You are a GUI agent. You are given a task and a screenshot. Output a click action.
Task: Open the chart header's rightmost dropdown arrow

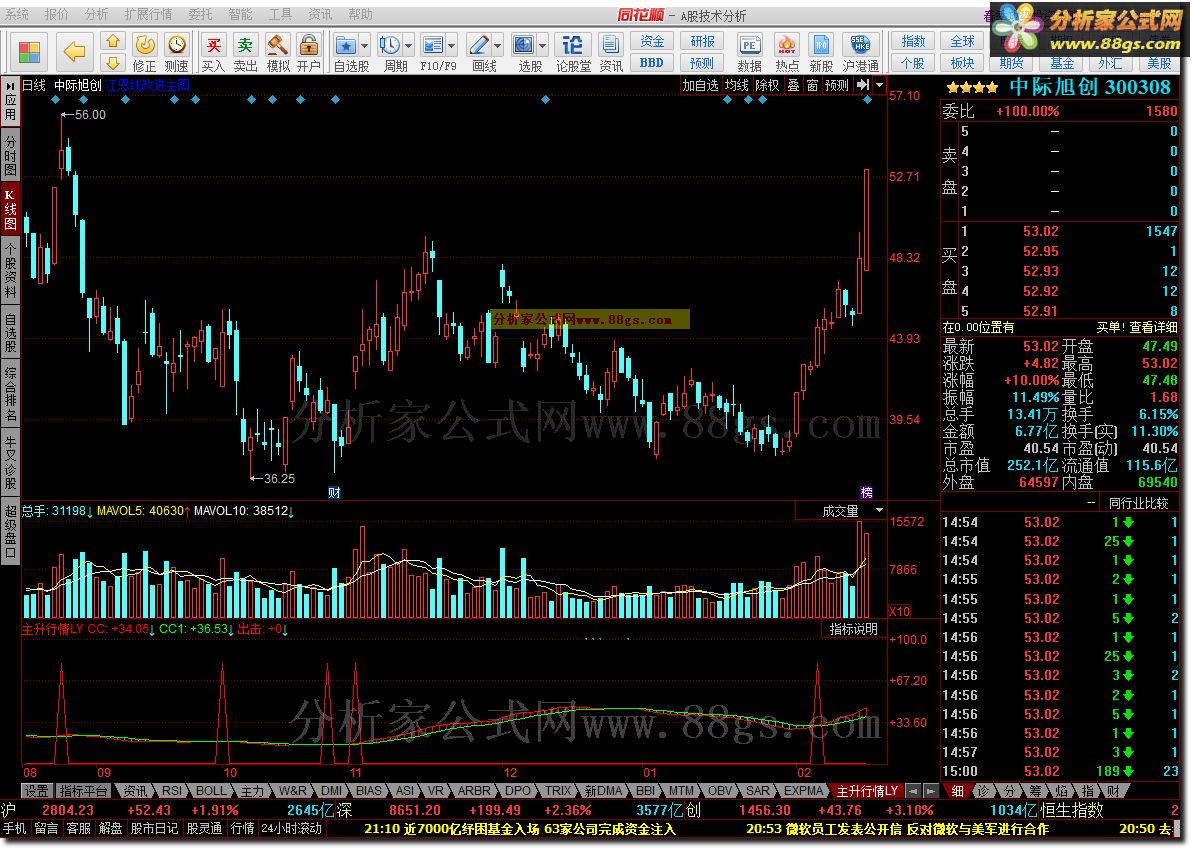coord(880,85)
